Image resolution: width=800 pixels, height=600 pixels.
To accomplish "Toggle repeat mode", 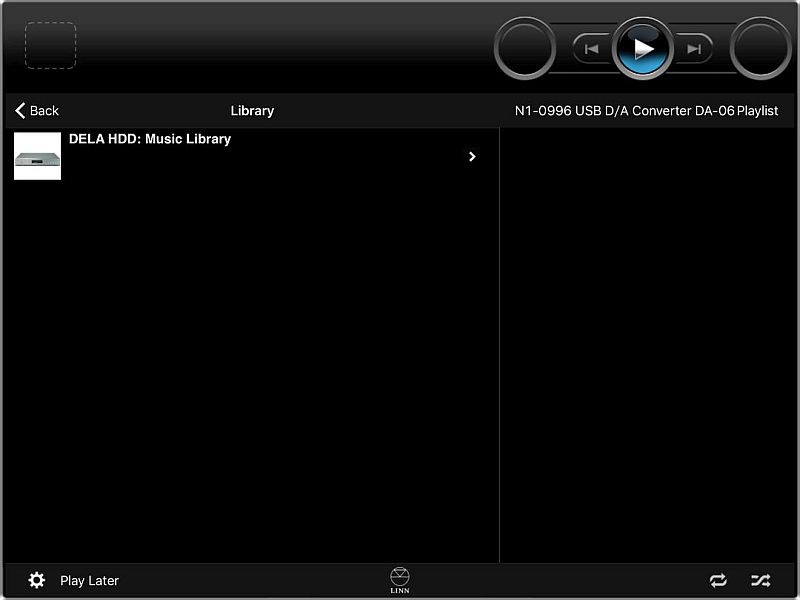I will pyautogui.click(x=718, y=580).
